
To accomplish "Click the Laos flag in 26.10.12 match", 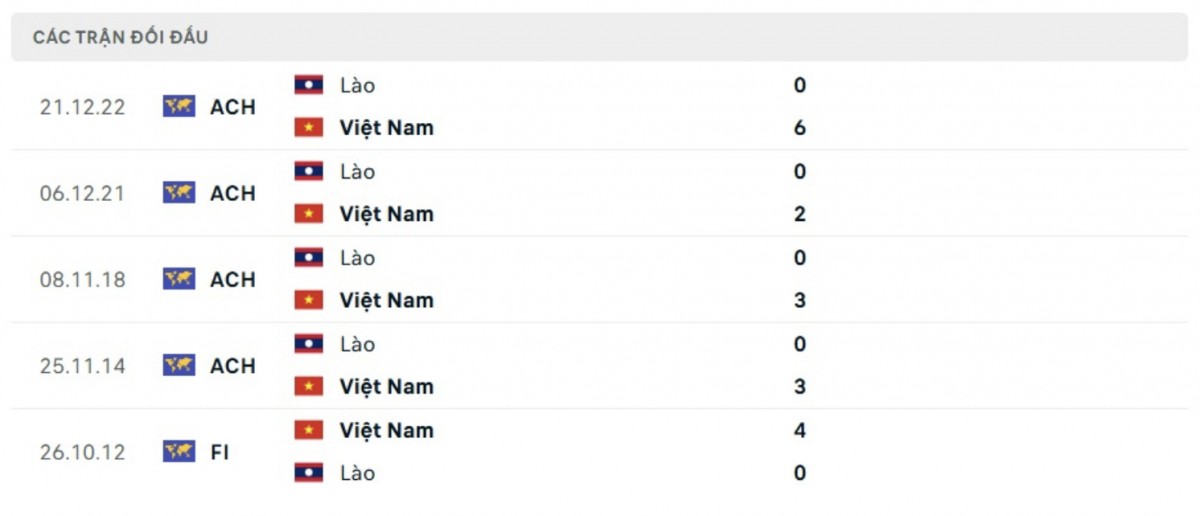I will point(308,473).
